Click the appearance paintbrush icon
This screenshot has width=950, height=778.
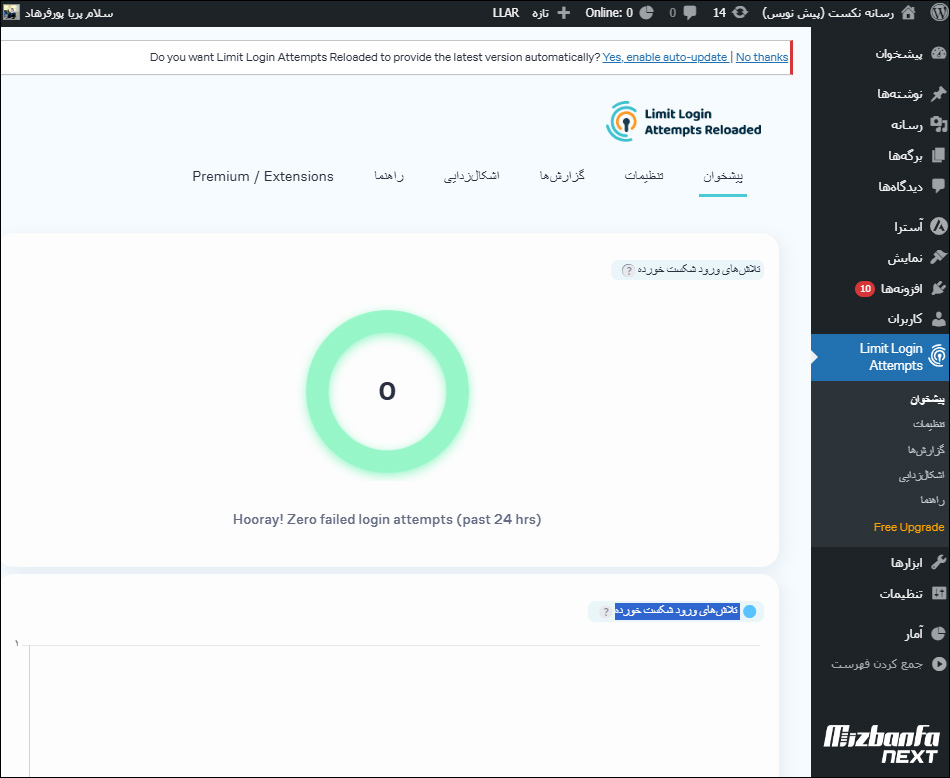pyautogui.click(x=938, y=258)
